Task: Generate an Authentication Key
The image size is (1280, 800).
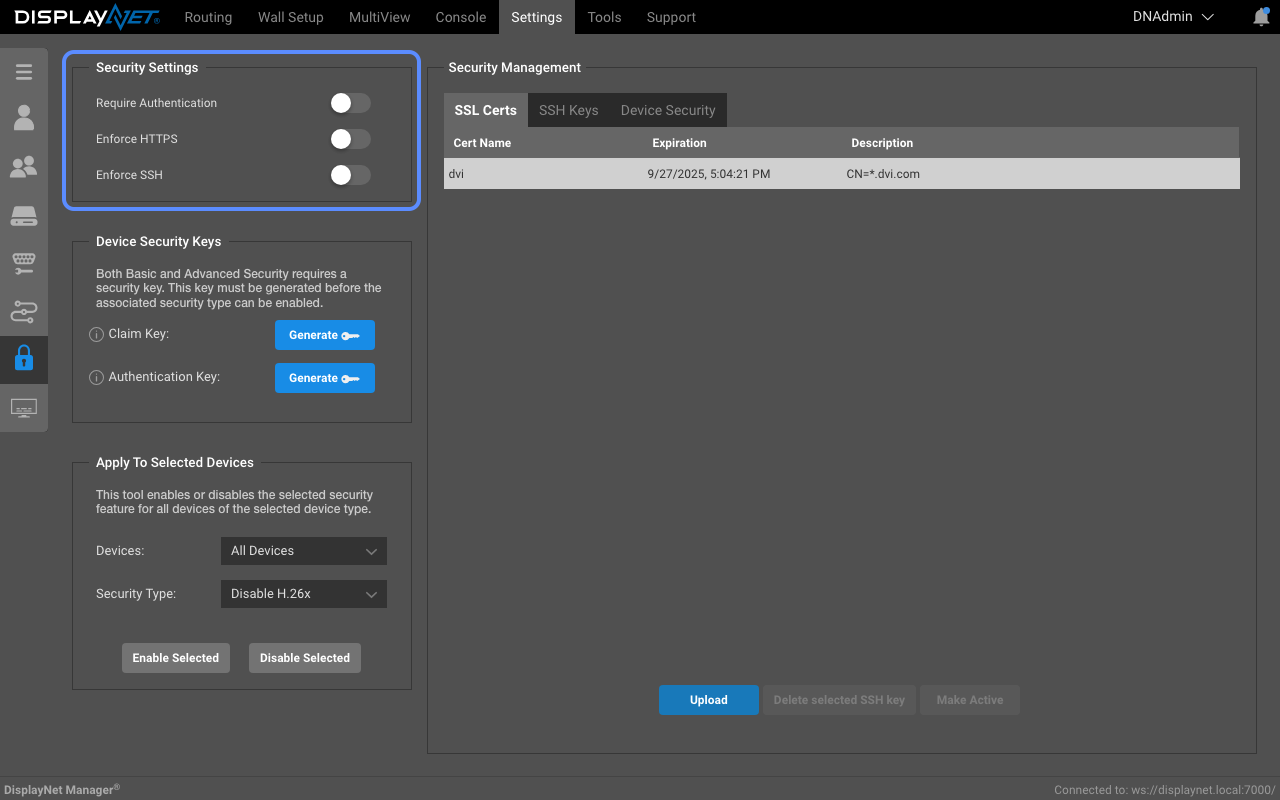Action: pyautogui.click(x=325, y=378)
